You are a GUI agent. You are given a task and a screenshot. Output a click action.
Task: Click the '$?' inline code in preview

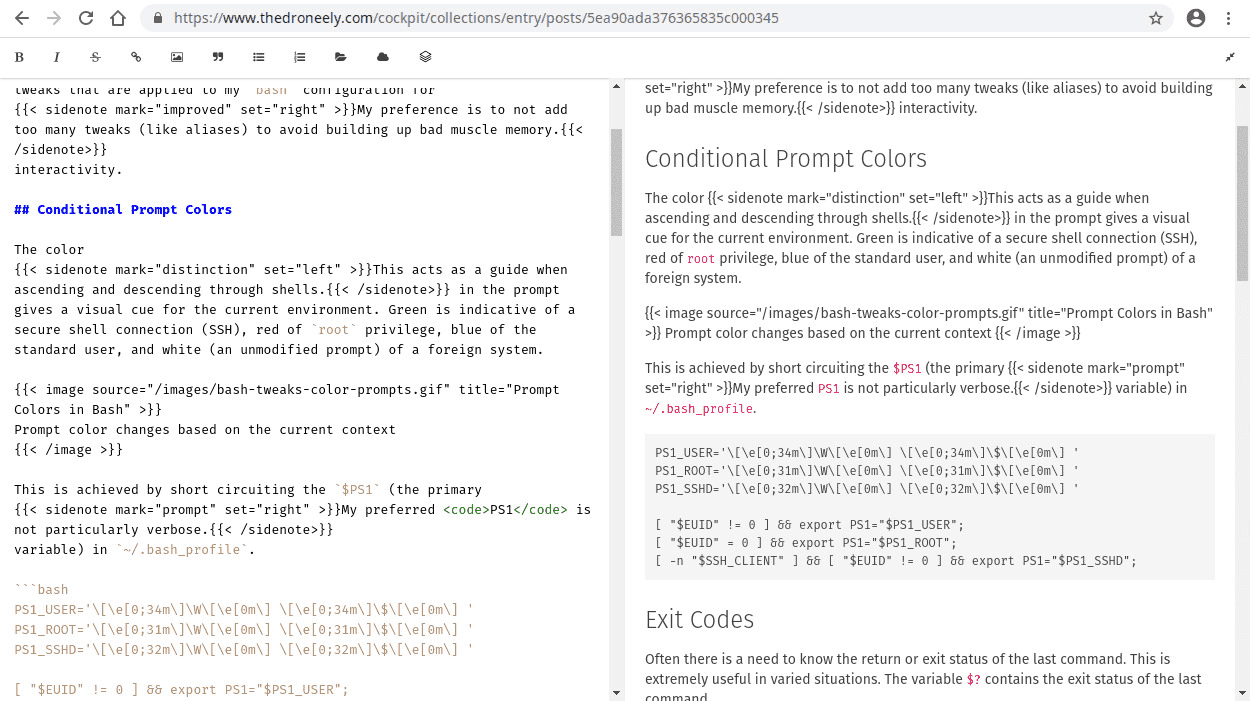coord(973,679)
